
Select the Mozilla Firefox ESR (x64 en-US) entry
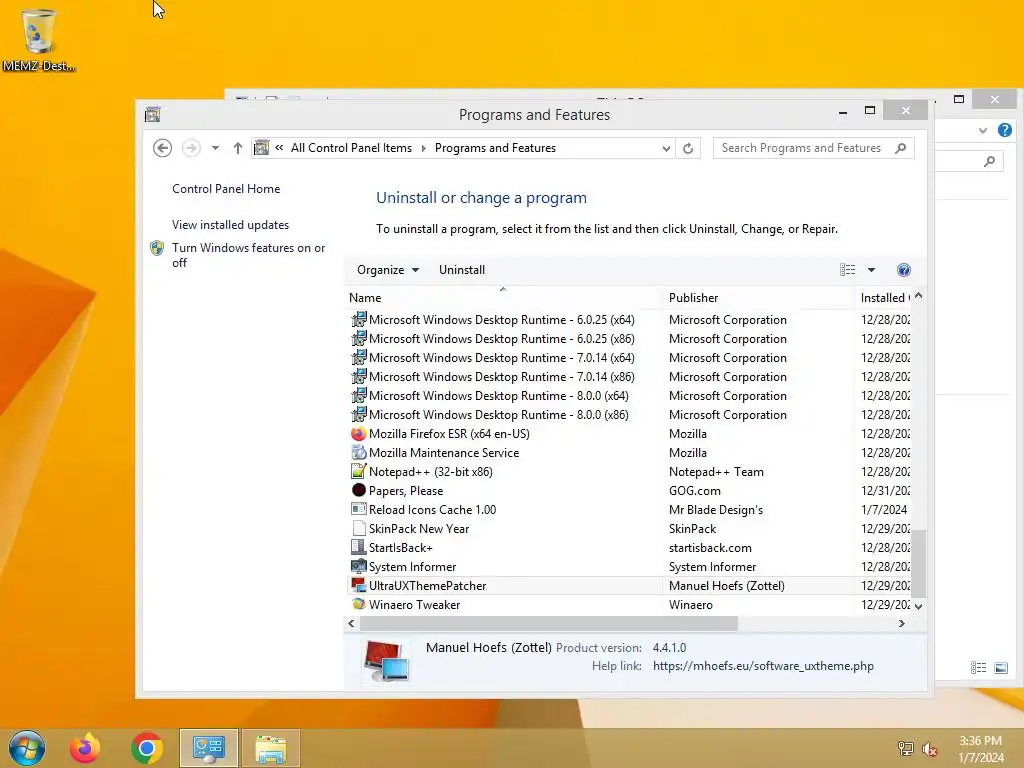(x=449, y=434)
